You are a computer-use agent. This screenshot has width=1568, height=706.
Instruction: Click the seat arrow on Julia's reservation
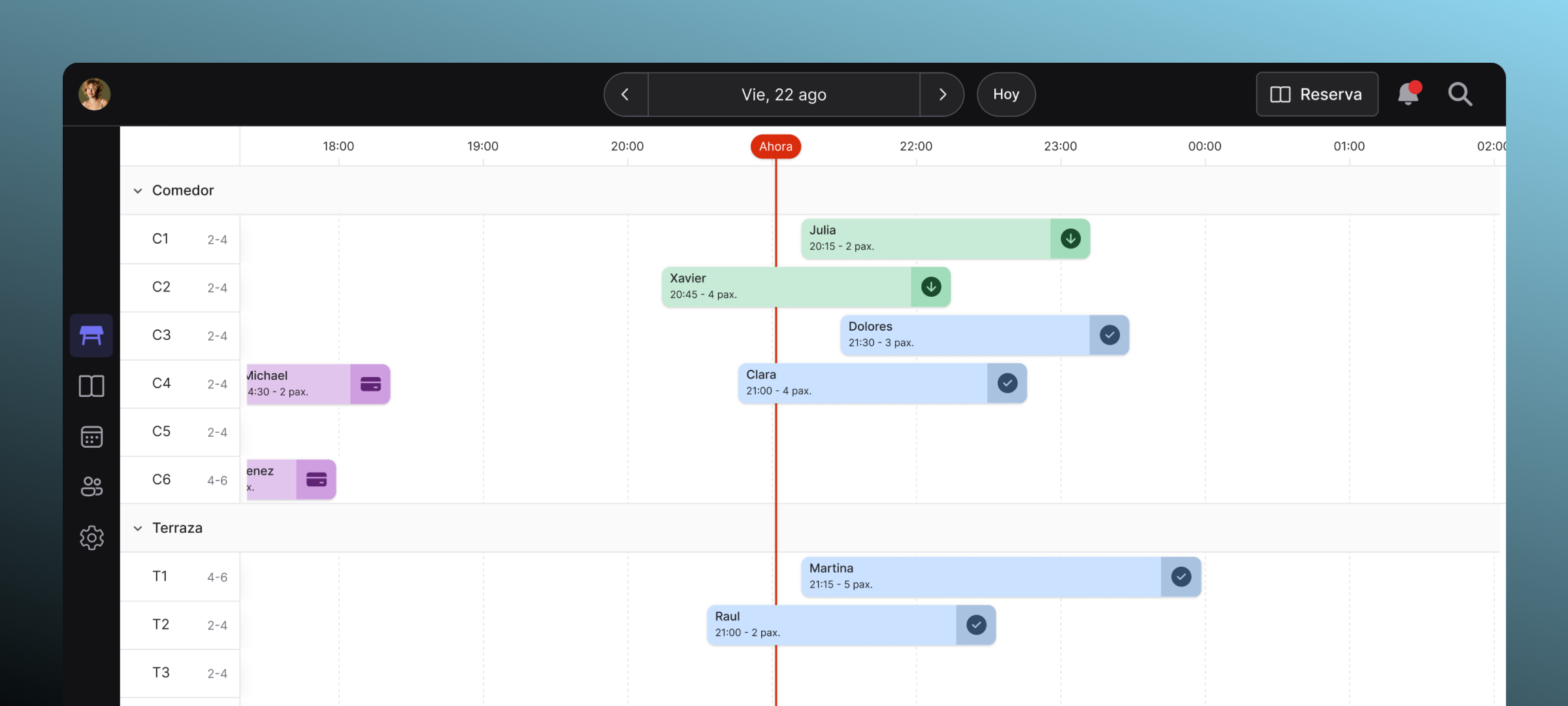coord(1070,239)
